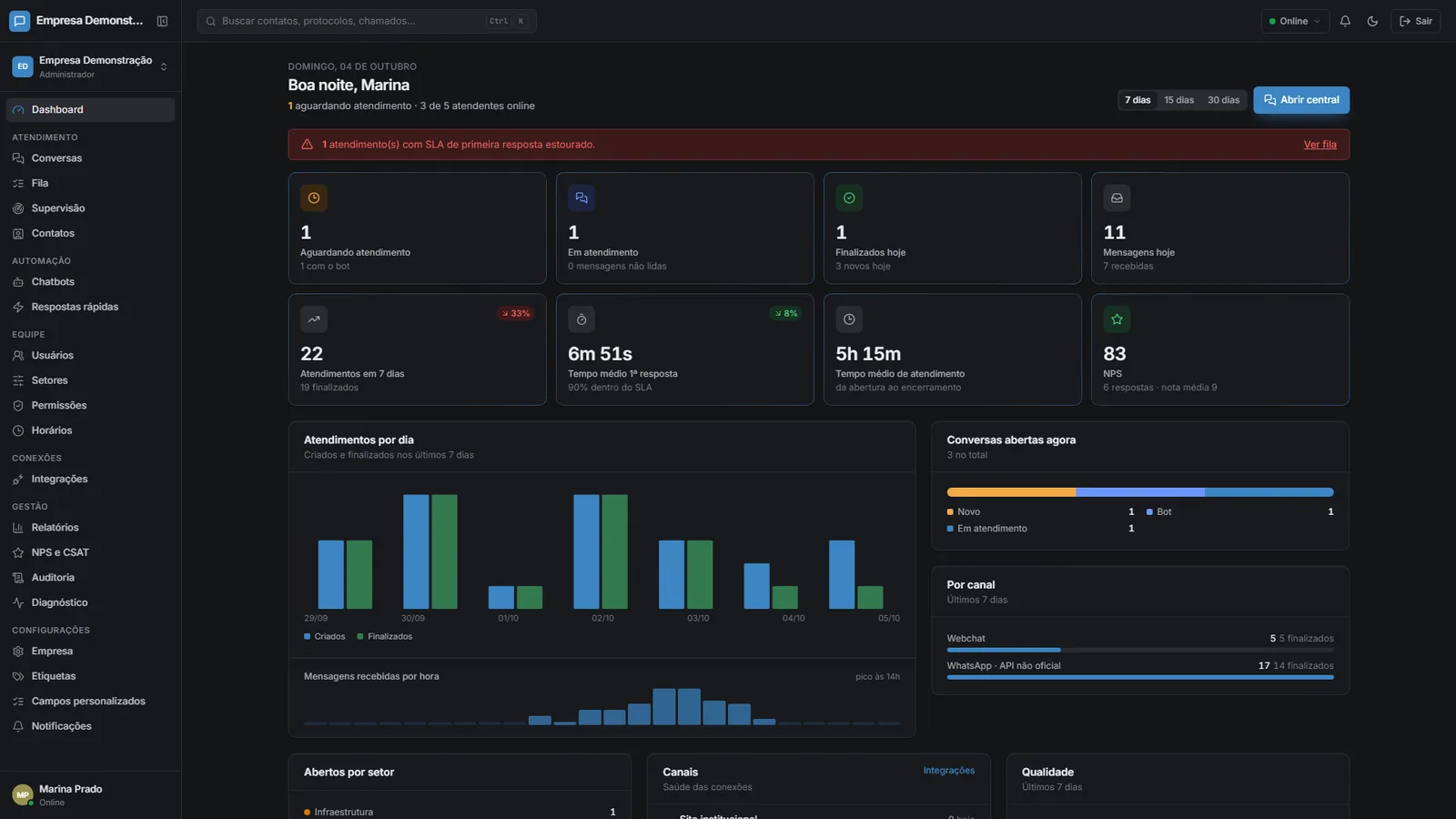Open Relatórios in Gestão section
The image size is (1456, 819).
(x=90, y=528)
